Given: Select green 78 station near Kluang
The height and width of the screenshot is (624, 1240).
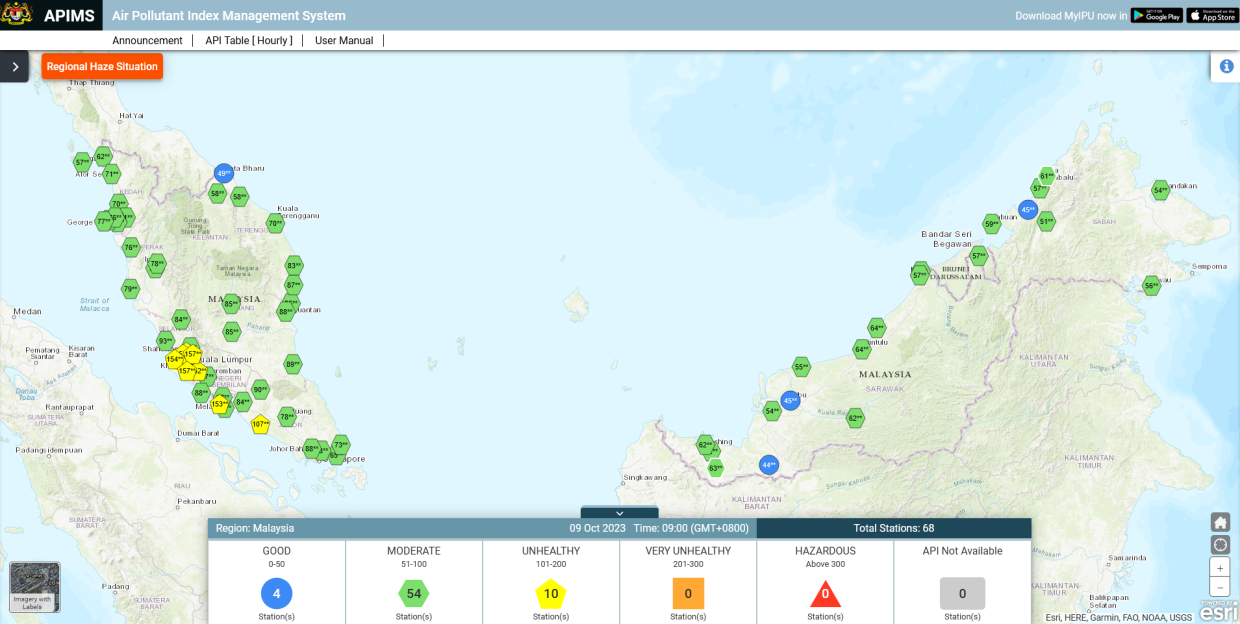Looking at the screenshot, I should tap(287, 416).
